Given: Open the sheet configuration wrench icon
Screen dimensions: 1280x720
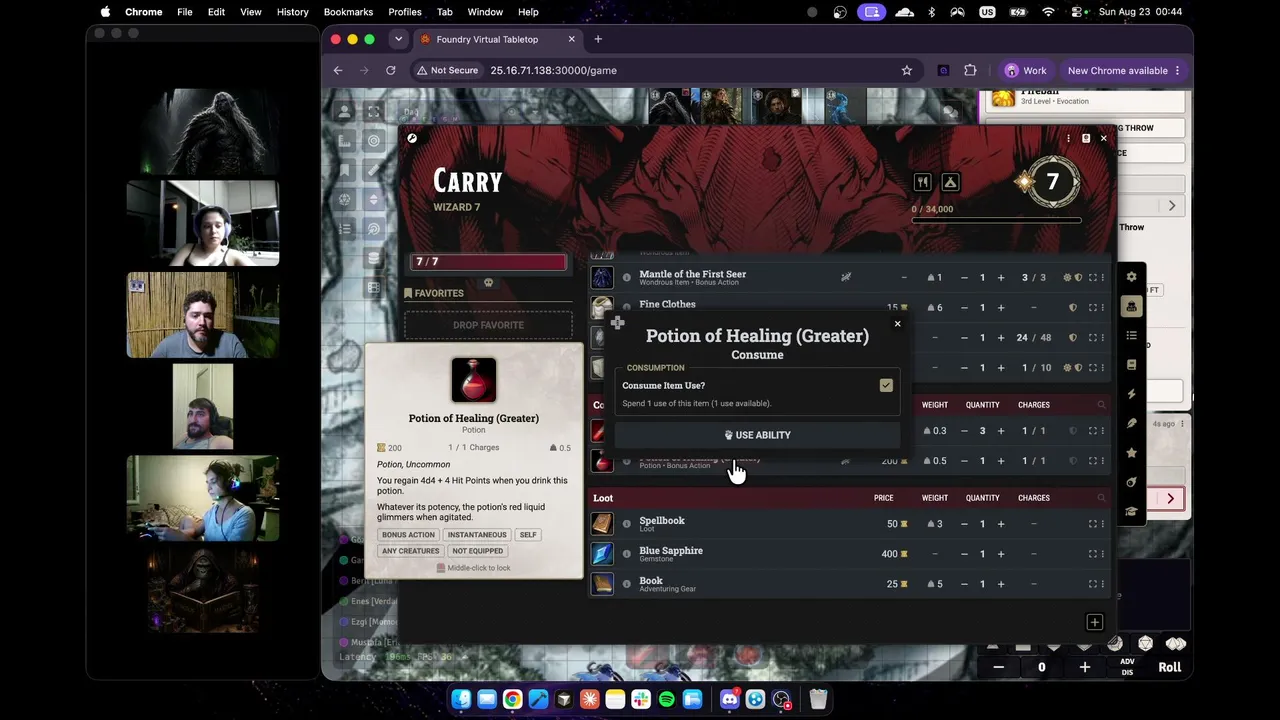Looking at the screenshot, I should coord(412,138).
